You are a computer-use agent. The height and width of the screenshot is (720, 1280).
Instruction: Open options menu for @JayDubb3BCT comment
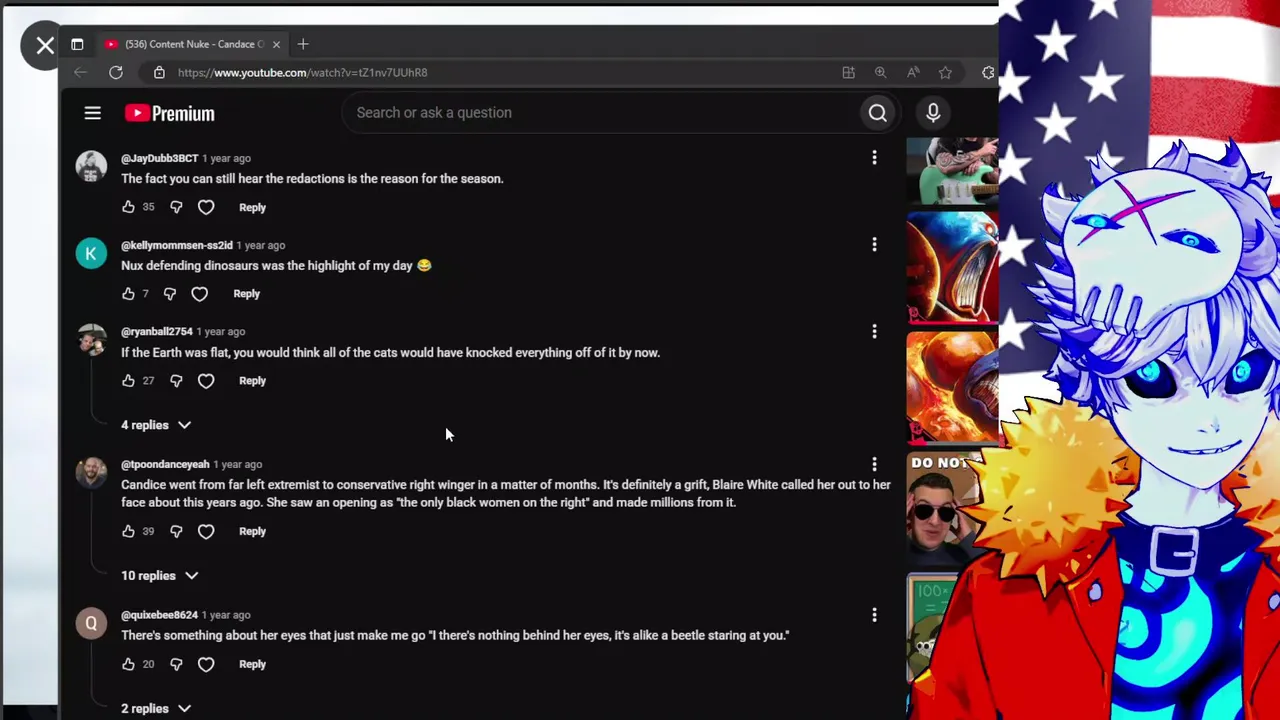874,158
